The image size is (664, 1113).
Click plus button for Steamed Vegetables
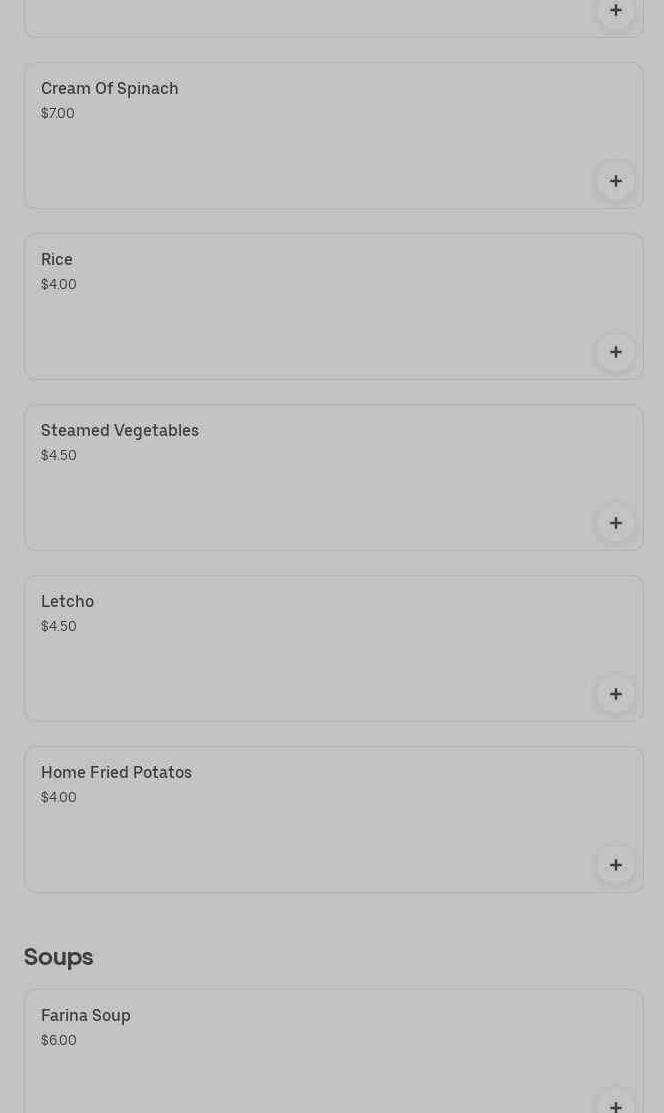click(x=615, y=523)
